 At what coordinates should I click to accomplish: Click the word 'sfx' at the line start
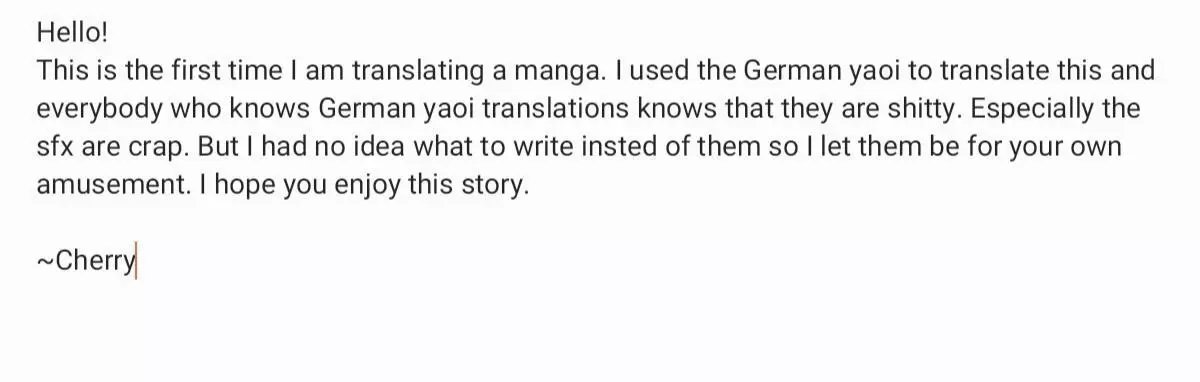(x=56, y=148)
